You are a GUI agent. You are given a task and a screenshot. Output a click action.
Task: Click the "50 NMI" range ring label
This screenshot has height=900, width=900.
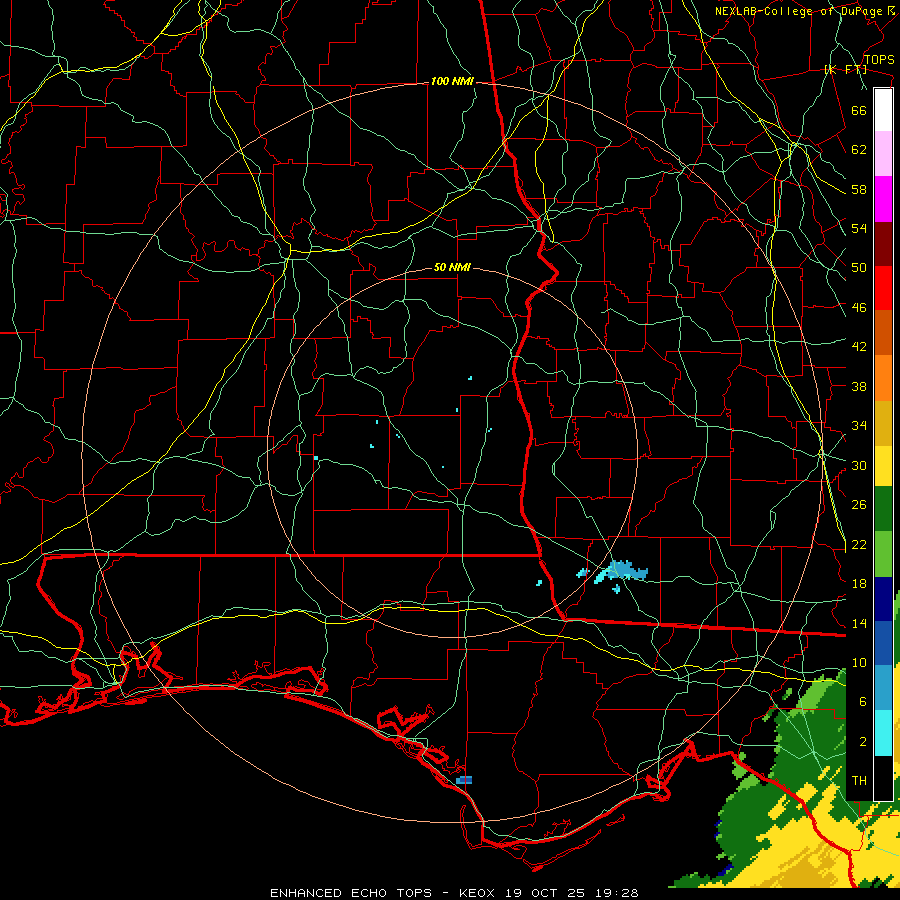pos(452,267)
